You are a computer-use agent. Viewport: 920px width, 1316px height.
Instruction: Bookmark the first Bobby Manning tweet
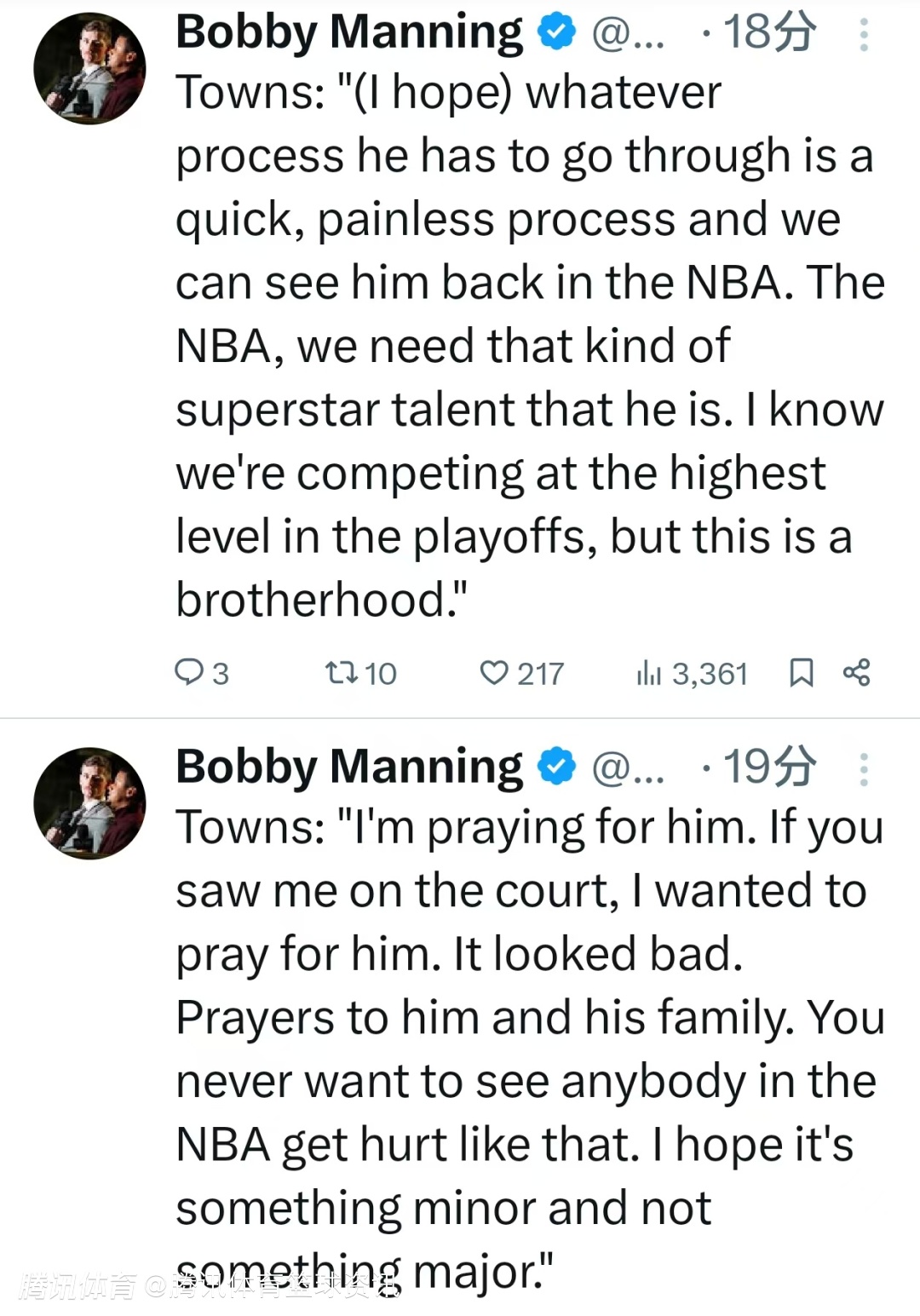point(801,673)
